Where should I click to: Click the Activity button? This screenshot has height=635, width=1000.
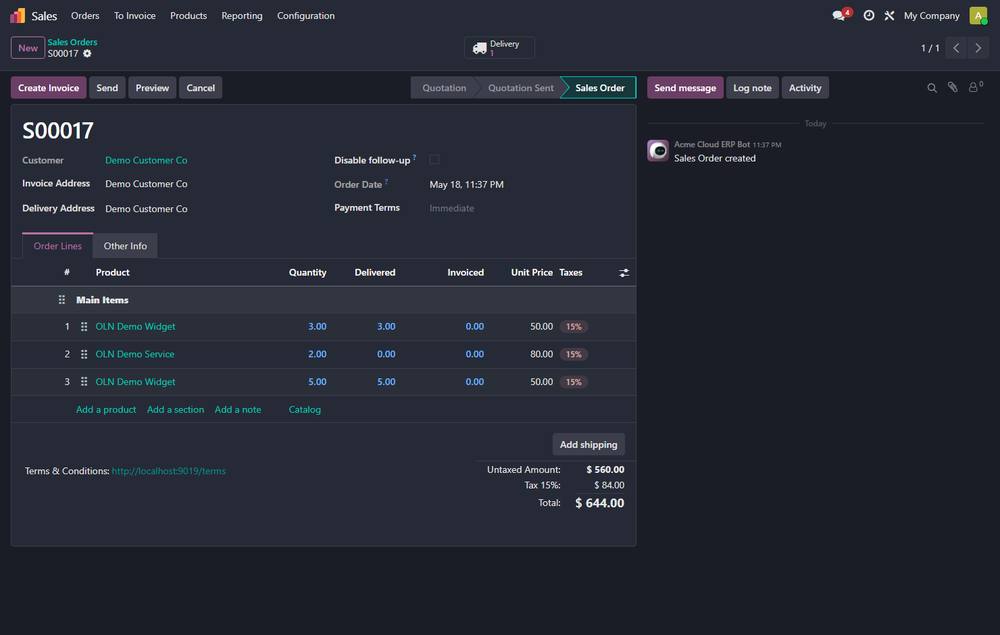coord(805,88)
